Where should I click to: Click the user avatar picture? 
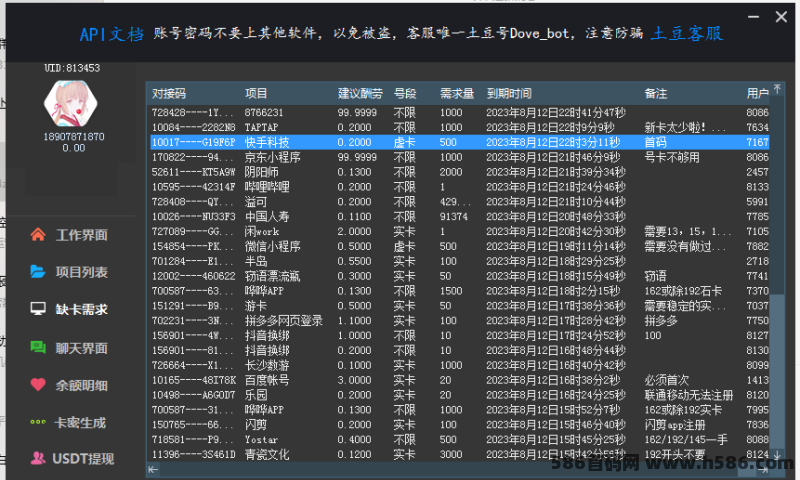coord(70,104)
